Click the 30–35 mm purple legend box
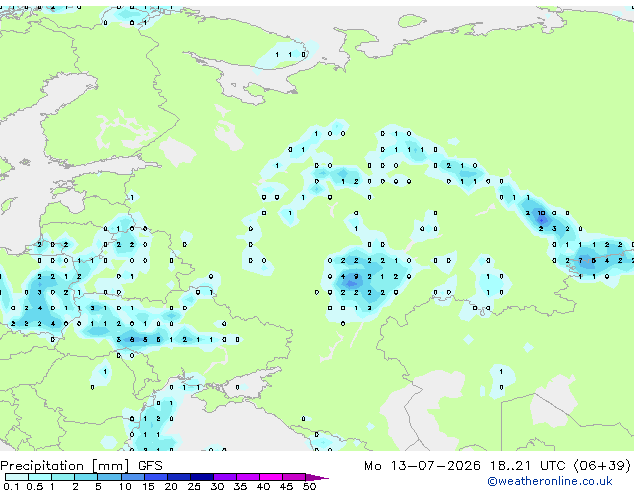The width and height of the screenshot is (634, 490). (x=225, y=477)
